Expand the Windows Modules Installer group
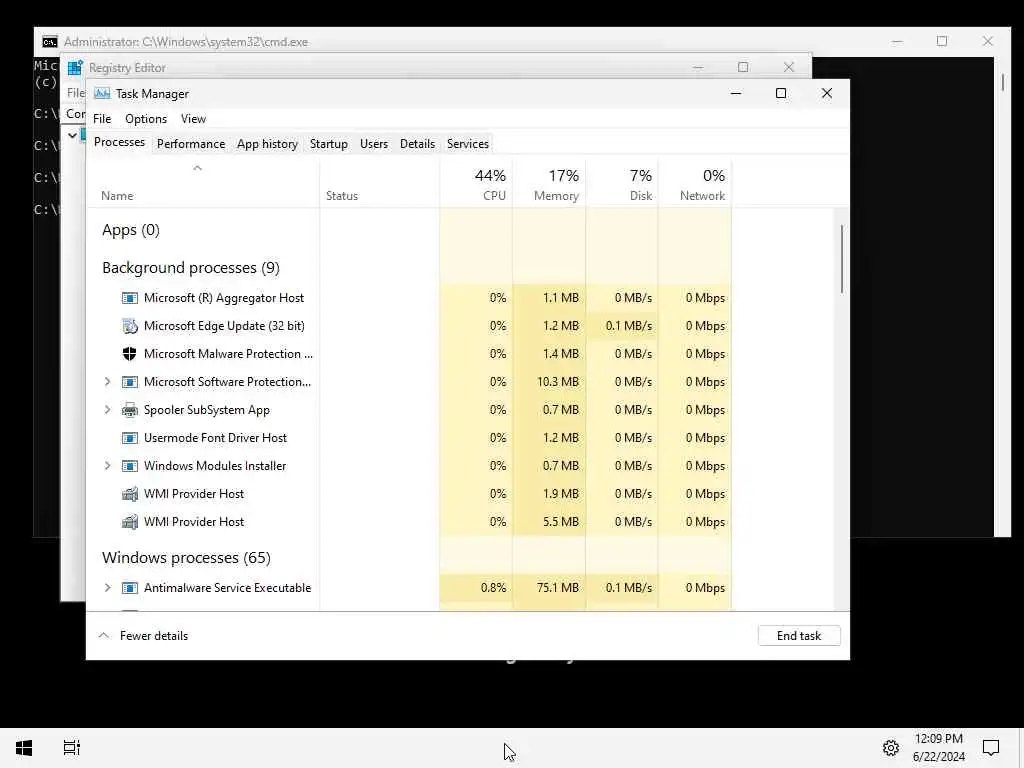 tap(107, 466)
